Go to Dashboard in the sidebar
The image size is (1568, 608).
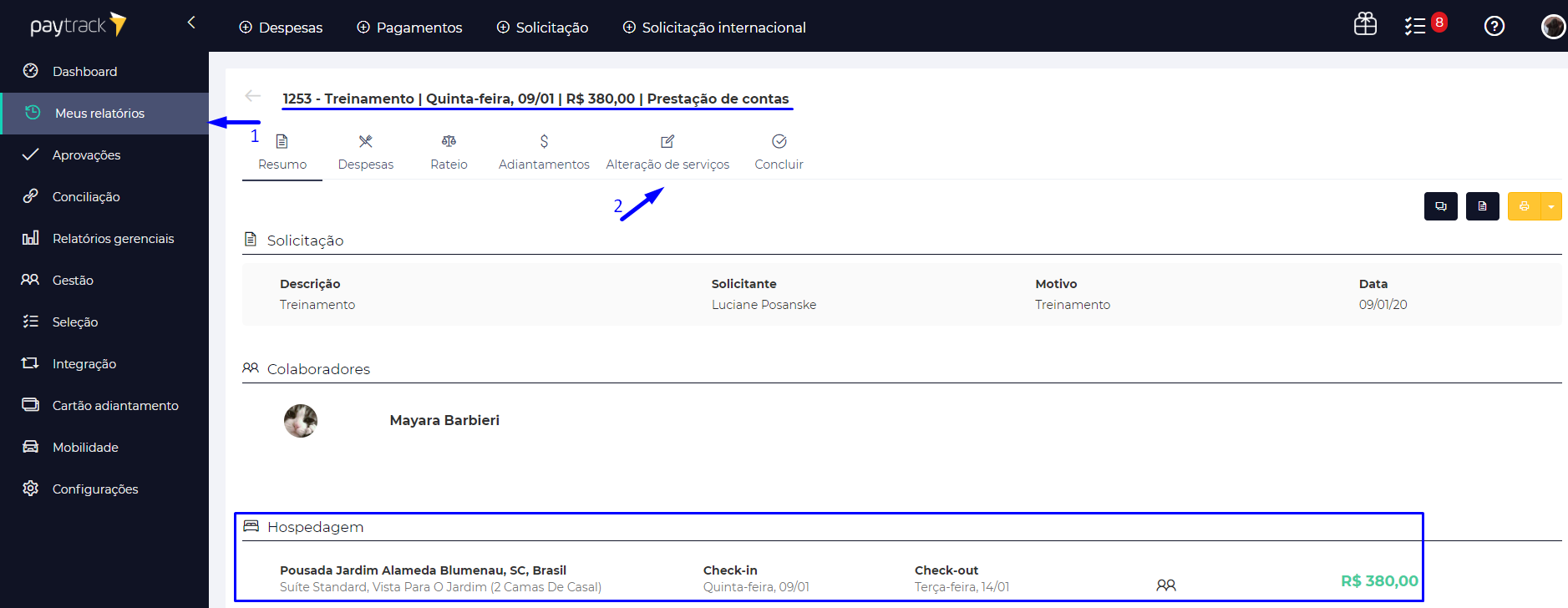104,72
